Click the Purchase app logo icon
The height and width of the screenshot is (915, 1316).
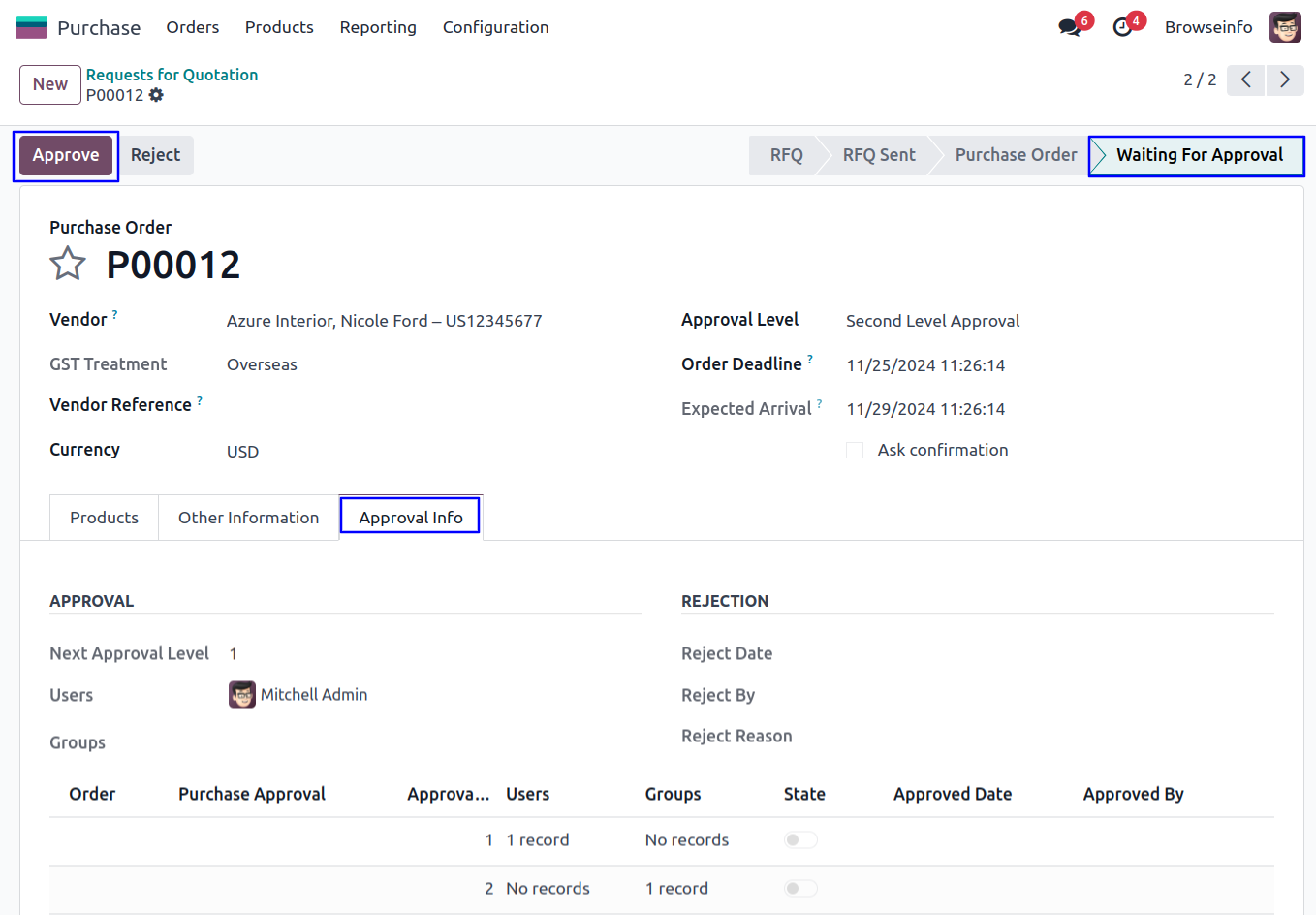pos(31,27)
